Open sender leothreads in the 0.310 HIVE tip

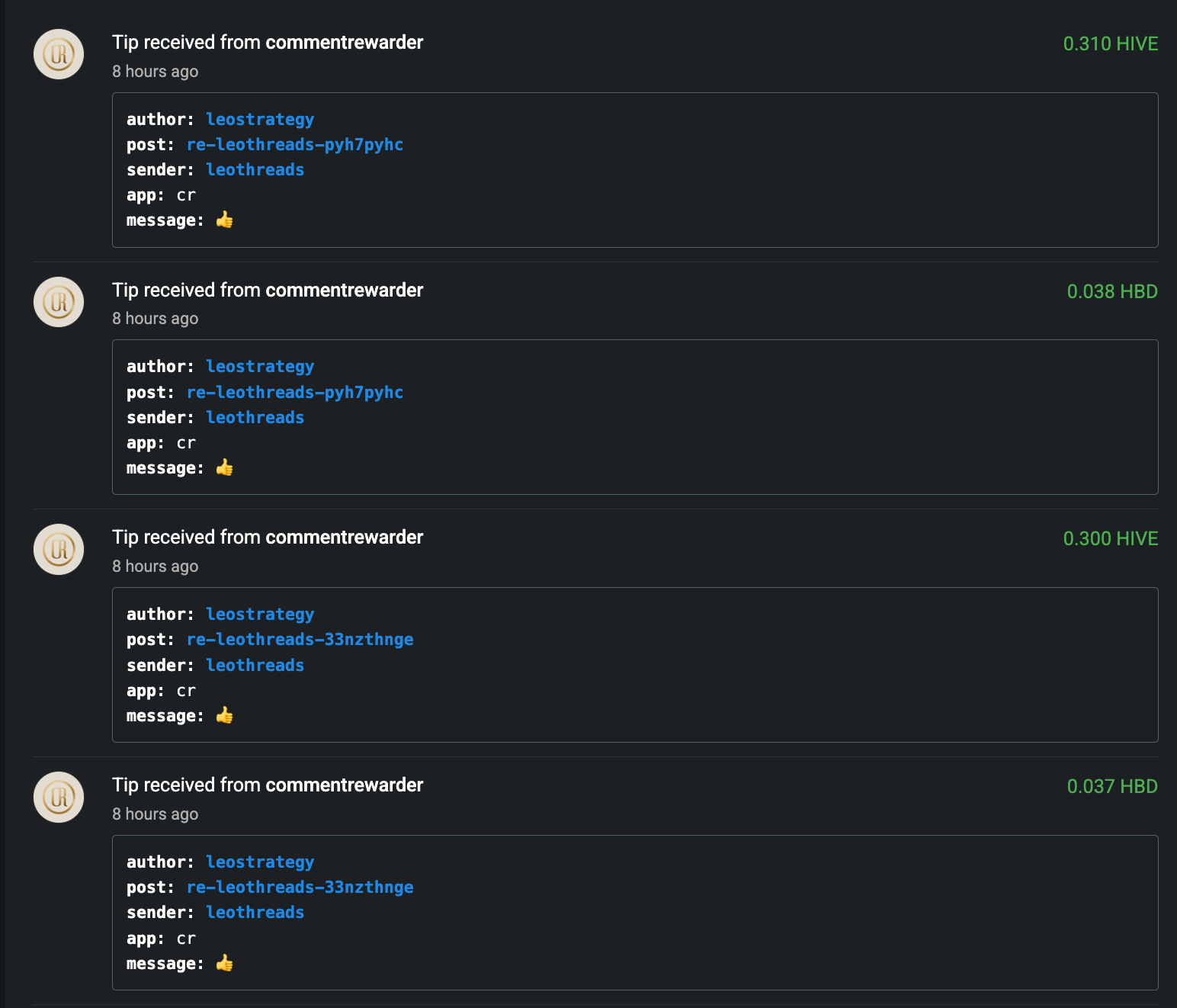255,169
